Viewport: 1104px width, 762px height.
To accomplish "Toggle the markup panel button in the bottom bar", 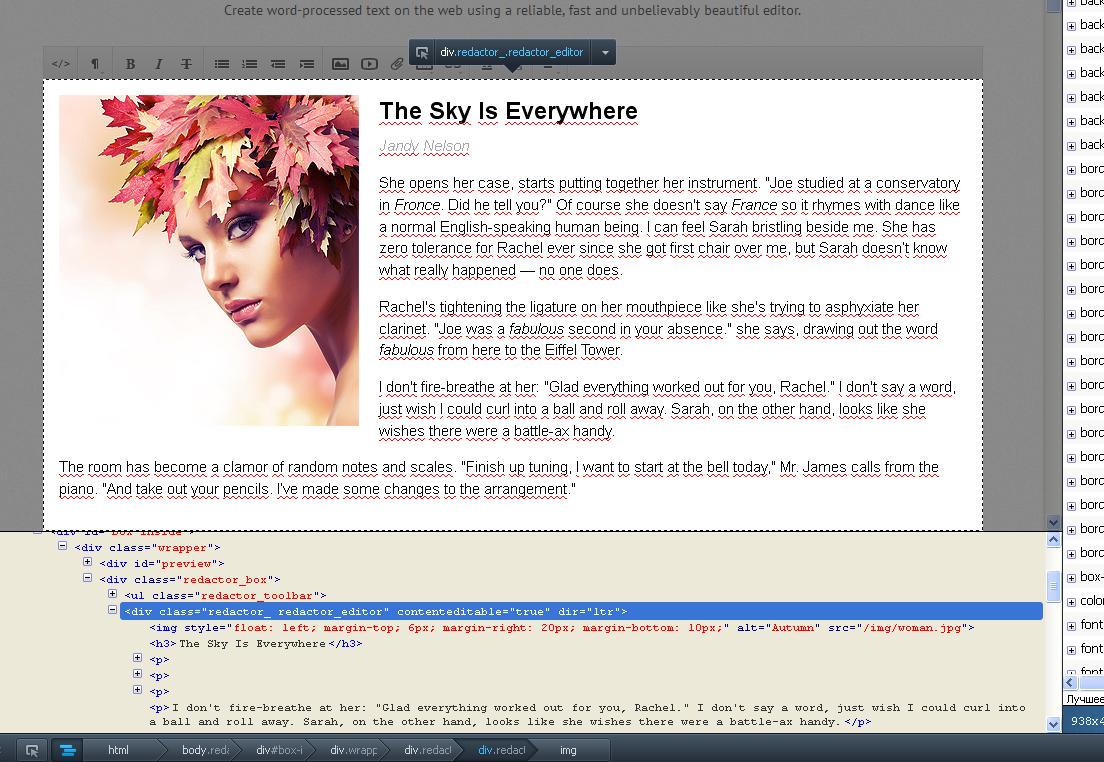I will pos(68,750).
